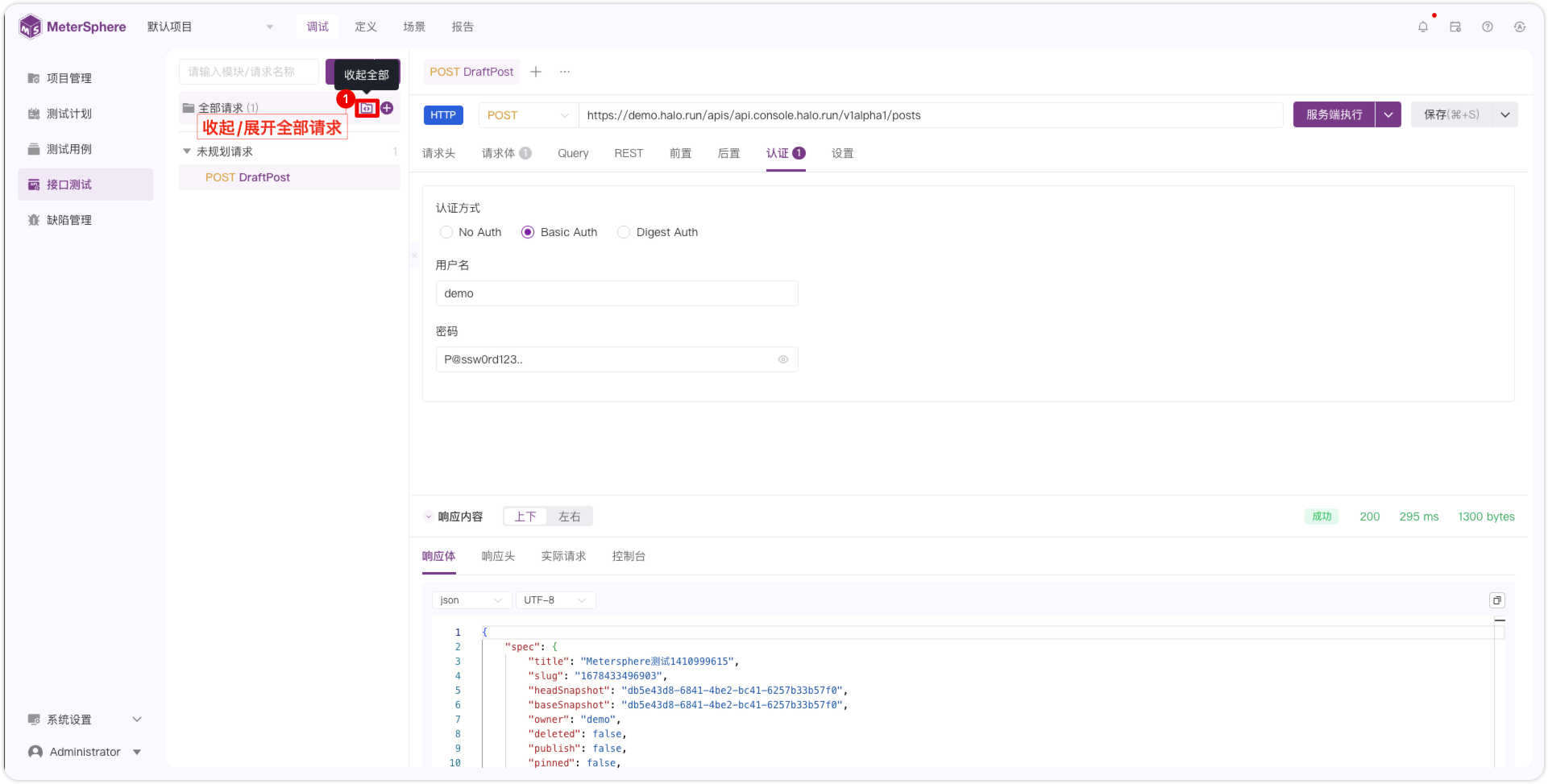Copy the response body with copy icon

click(1497, 600)
